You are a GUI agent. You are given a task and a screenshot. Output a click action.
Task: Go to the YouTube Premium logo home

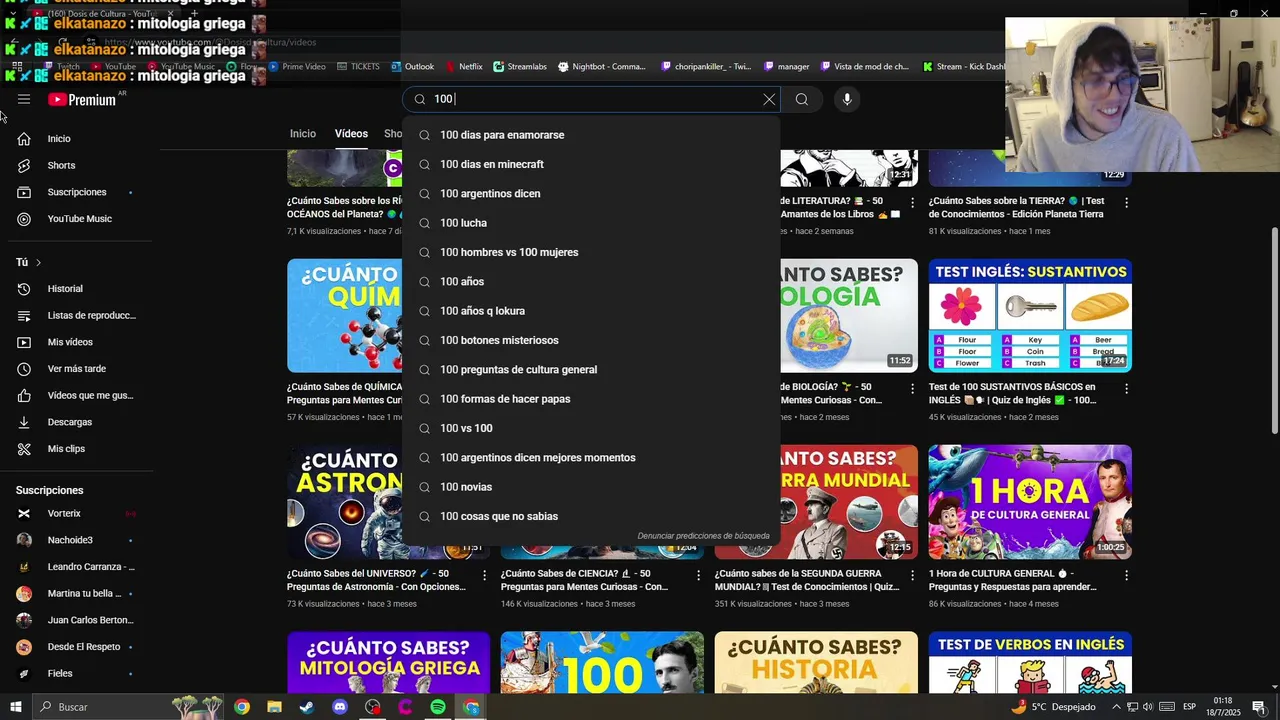point(82,99)
